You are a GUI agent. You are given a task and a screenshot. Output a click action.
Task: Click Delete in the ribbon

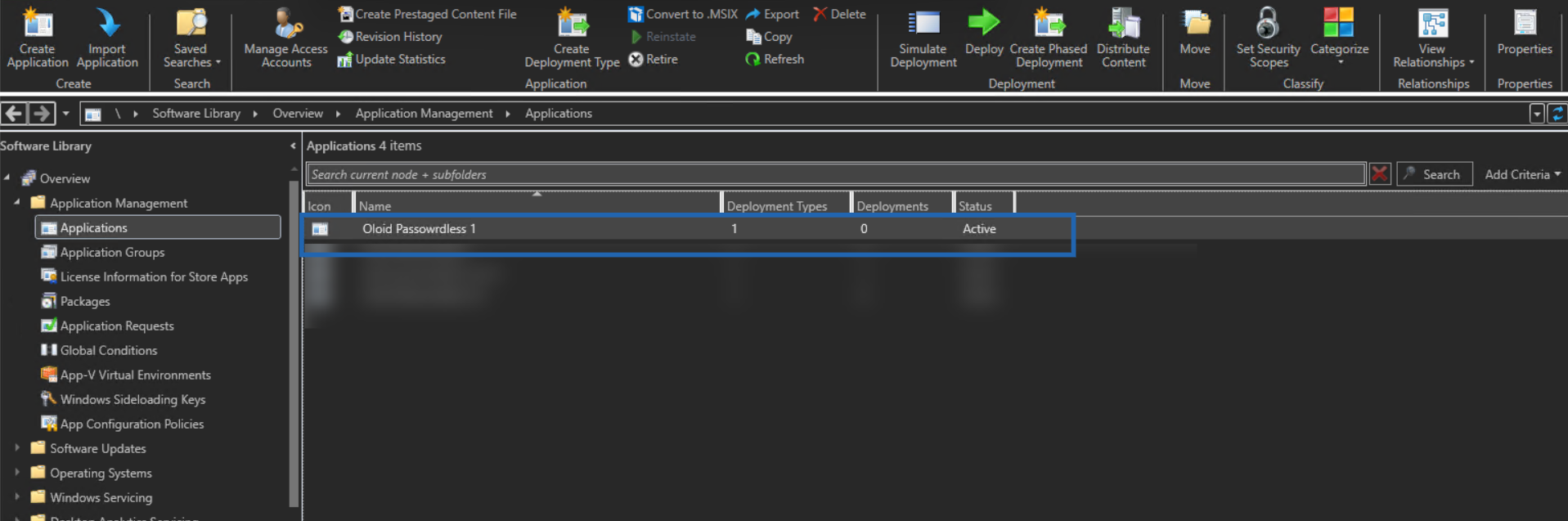point(839,14)
